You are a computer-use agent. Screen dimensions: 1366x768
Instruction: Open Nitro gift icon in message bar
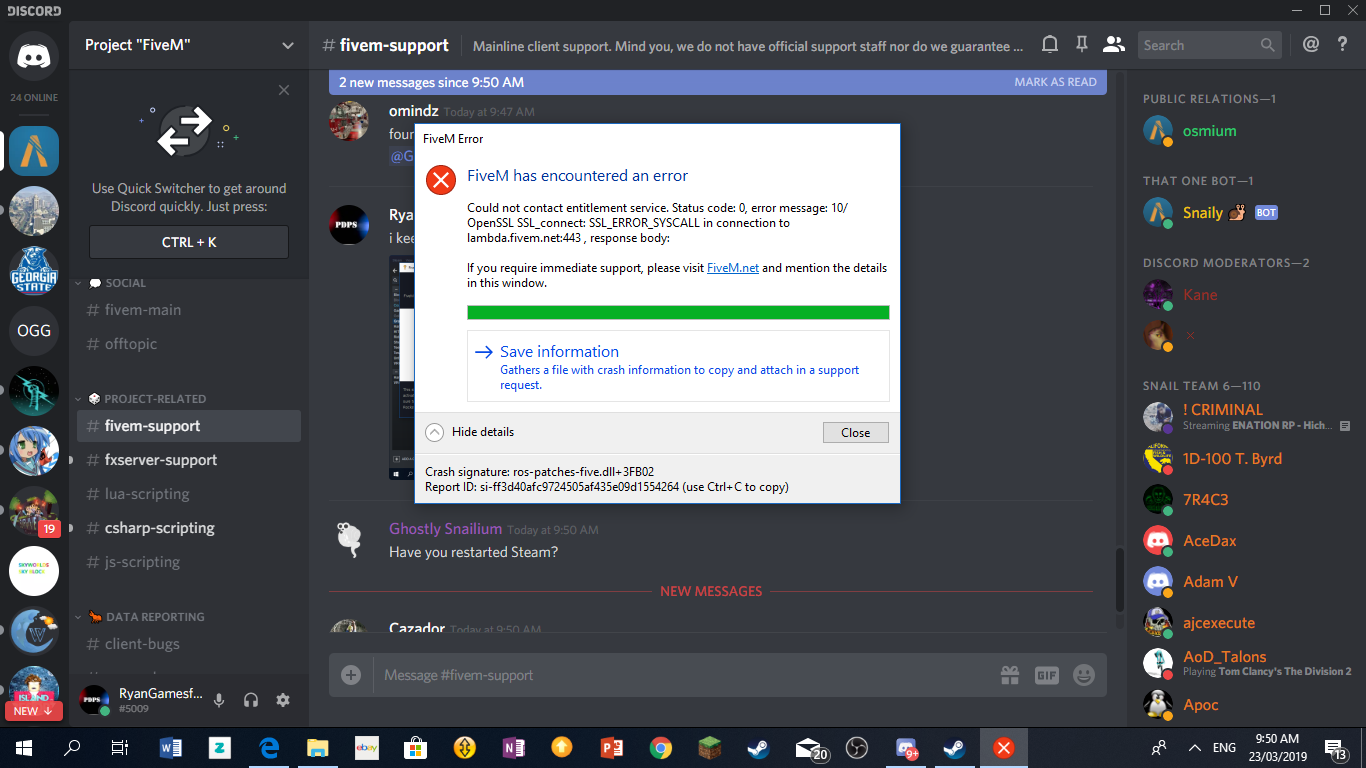click(x=1010, y=675)
